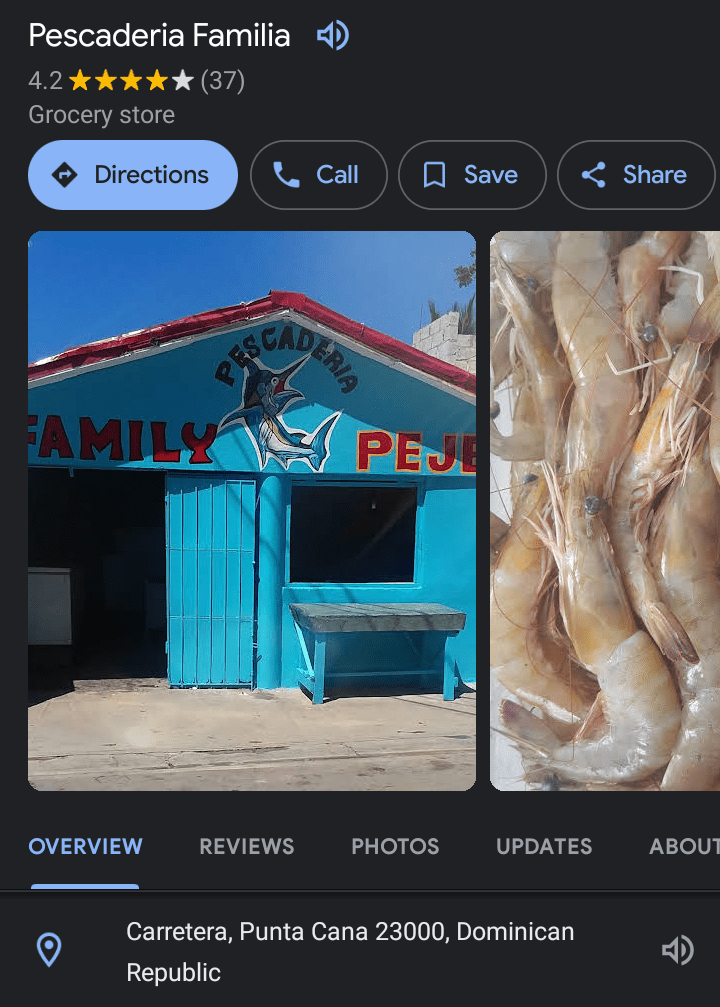Click the Pescaderia Familia title
720x1007 pixels.
click(159, 37)
